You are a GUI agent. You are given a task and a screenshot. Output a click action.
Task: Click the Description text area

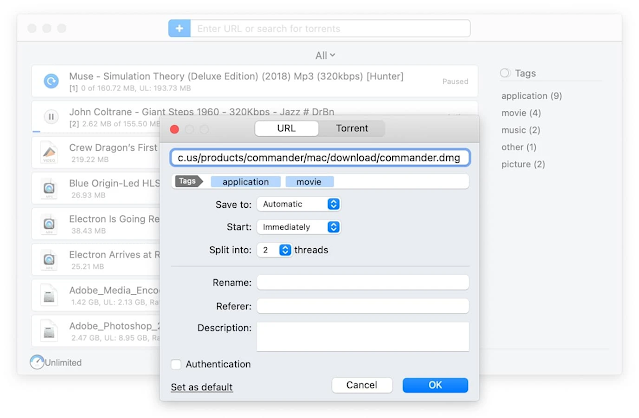[363, 337]
